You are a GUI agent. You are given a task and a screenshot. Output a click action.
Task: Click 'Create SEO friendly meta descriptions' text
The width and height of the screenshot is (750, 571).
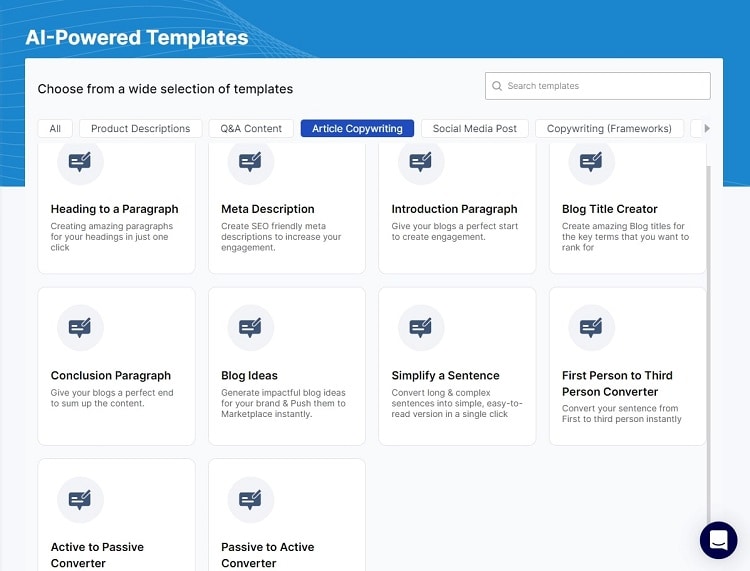[x=281, y=237]
